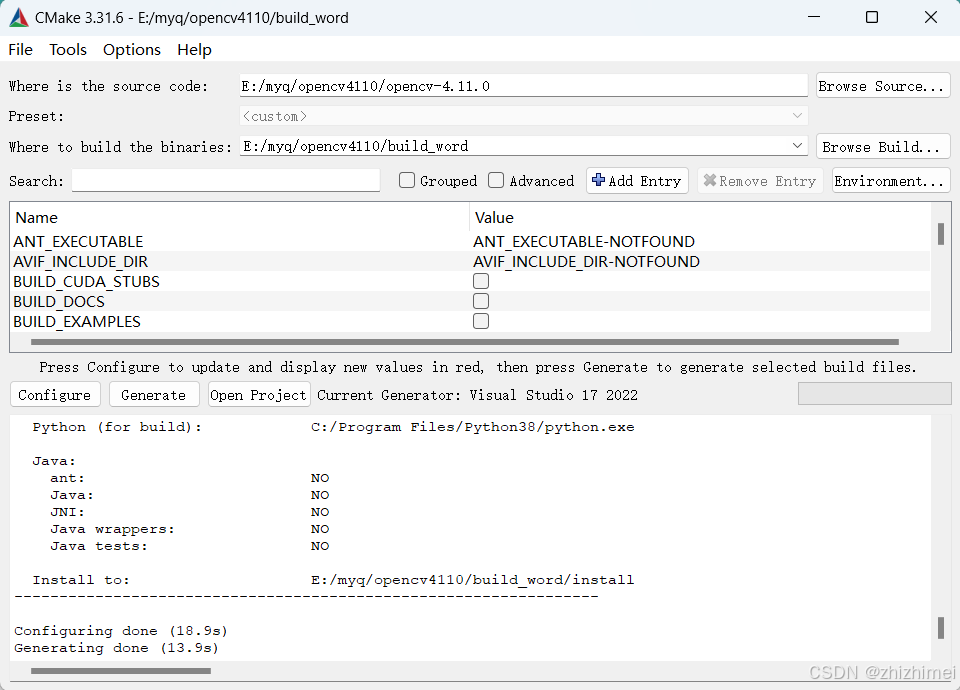Viewport: 960px width, 690px height.
Task: Check the BUILD_CUDA_STUBS option
Action: click(481, 281)
